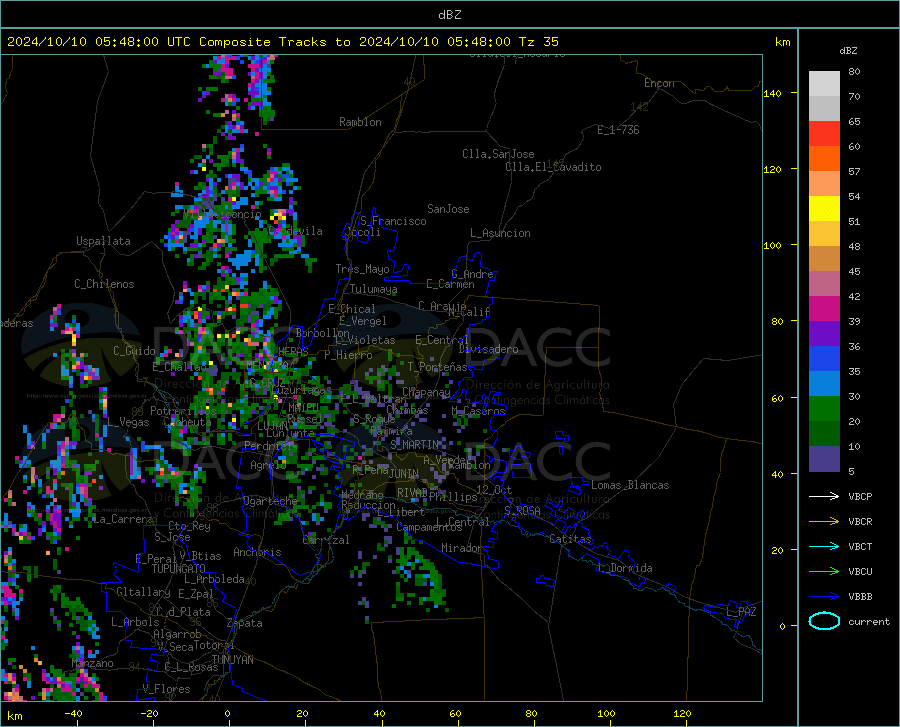Viewport: 900px width, 727px height.
Task: Click the 'Tulumaya' map label
Action: click(373, 289)
